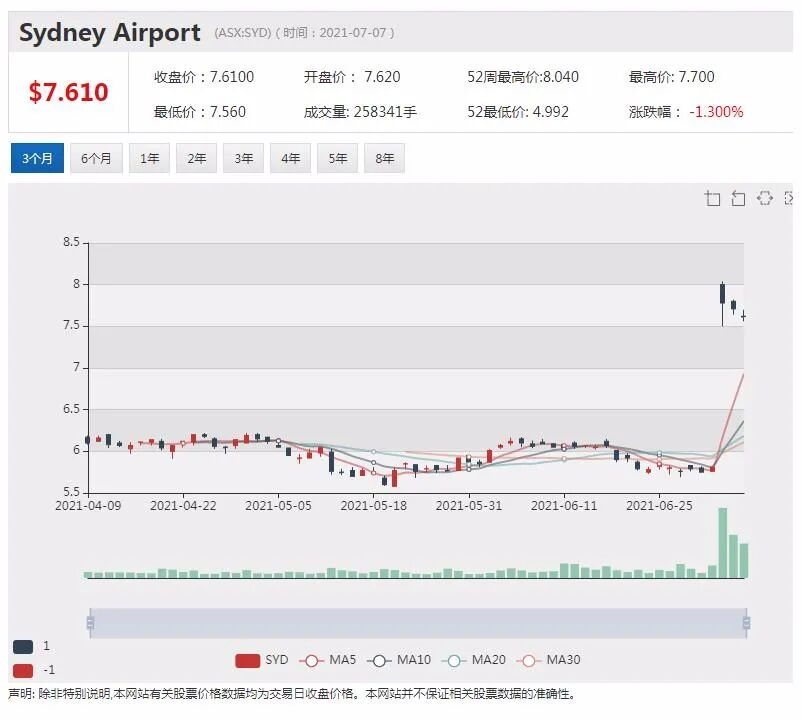Toggle the dark '1' visual map swatch
The image size is (802, 720).
(23, 646)
